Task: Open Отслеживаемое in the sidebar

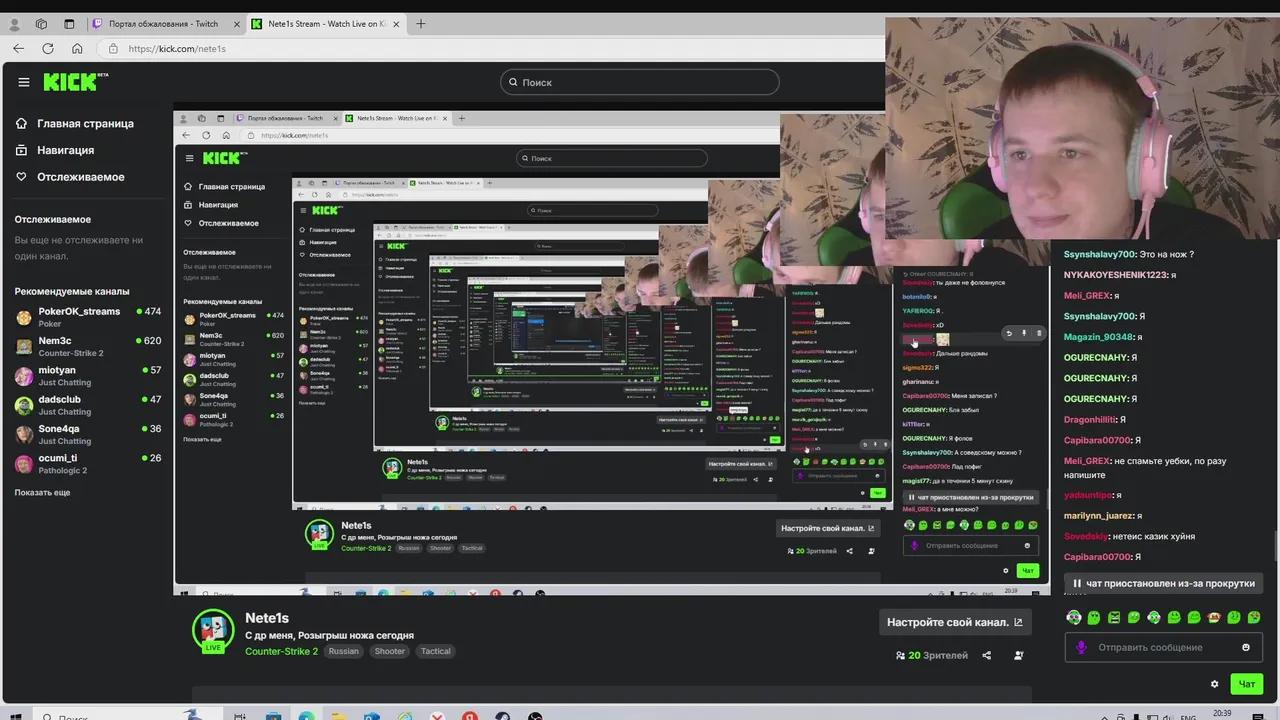Action: 70,177
